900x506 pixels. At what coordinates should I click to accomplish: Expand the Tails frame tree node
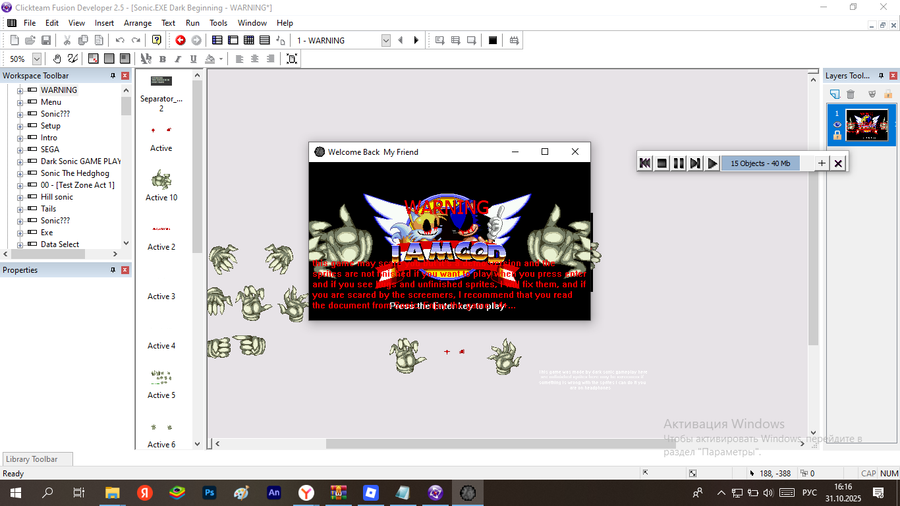pyautogui.click(x=20, y=209)
